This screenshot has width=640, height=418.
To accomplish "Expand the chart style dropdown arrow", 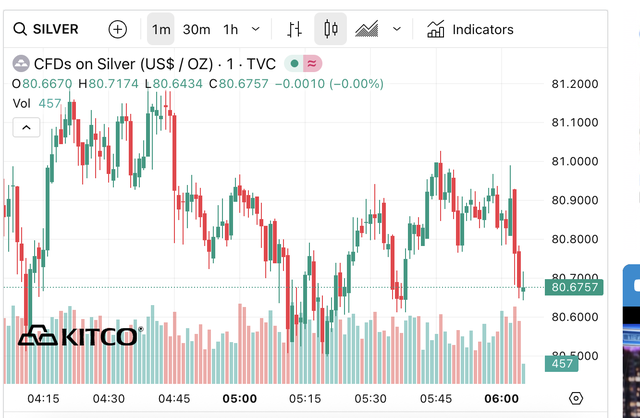I will point(397,29).
